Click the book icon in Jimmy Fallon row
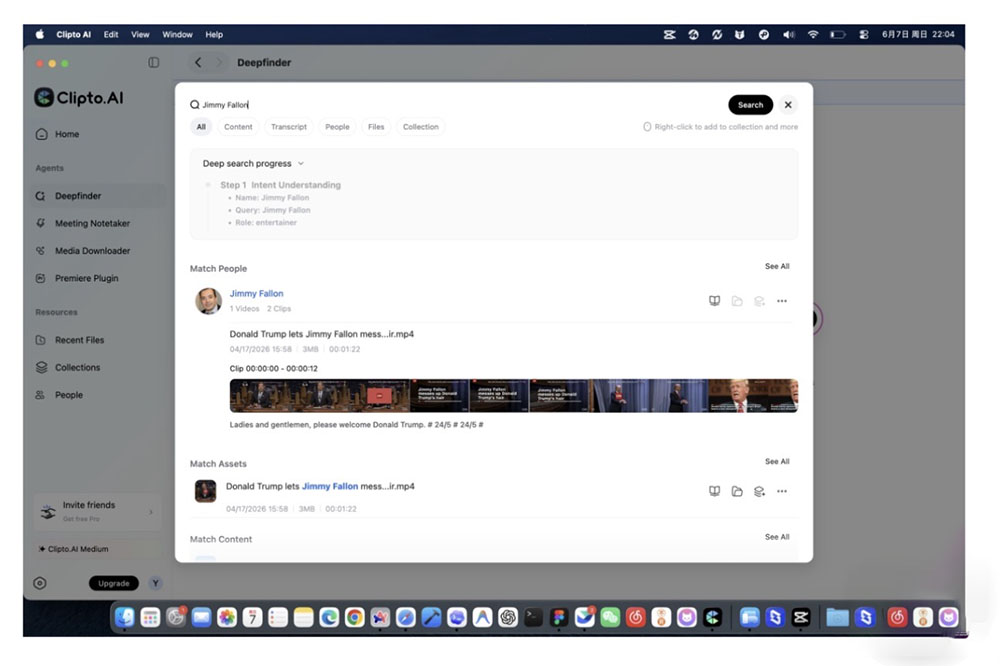Viewport: 1000px width, 666px height. pyautogui.click(x=714, y=301)
